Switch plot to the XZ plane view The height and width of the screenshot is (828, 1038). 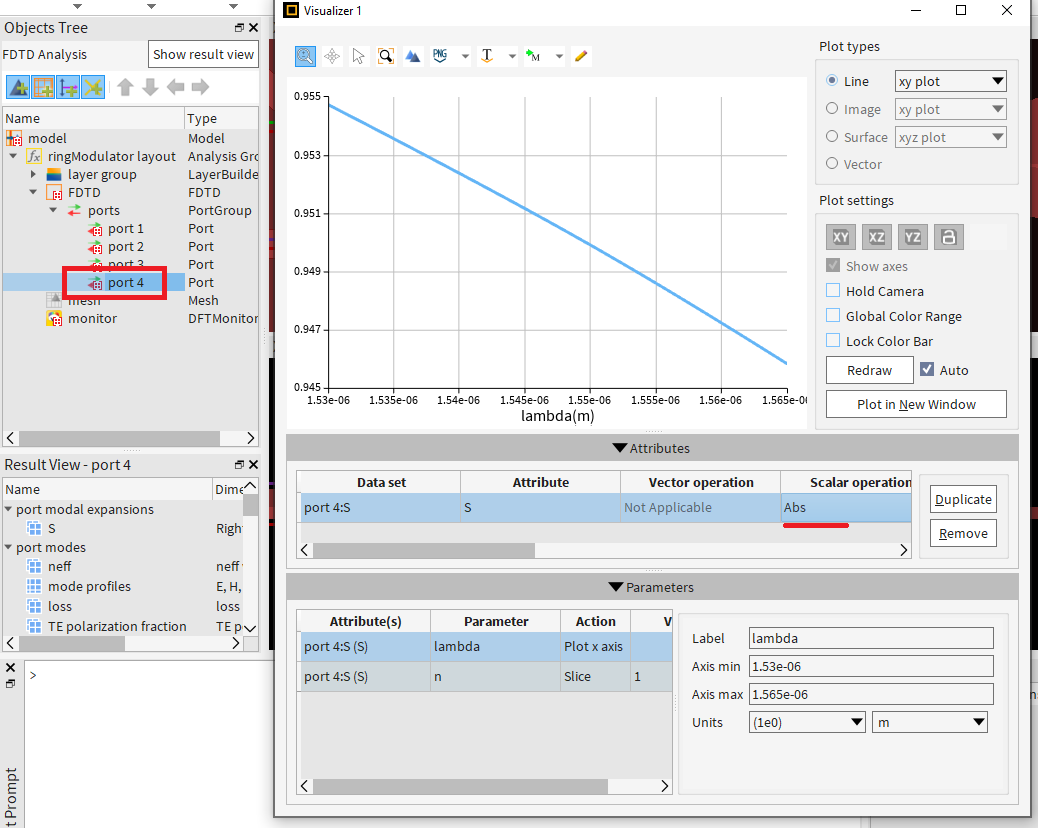[x=876, y=237]
